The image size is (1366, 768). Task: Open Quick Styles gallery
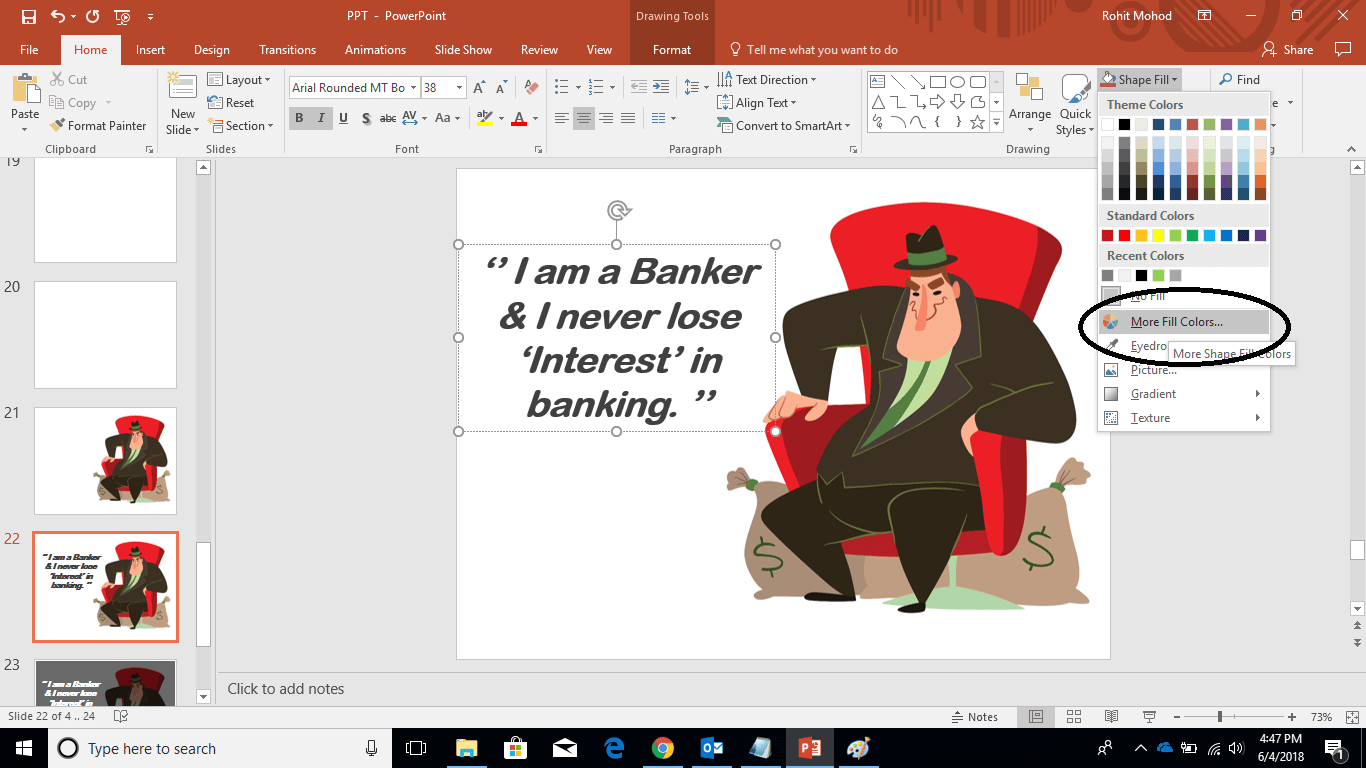tap(1075, 103)
